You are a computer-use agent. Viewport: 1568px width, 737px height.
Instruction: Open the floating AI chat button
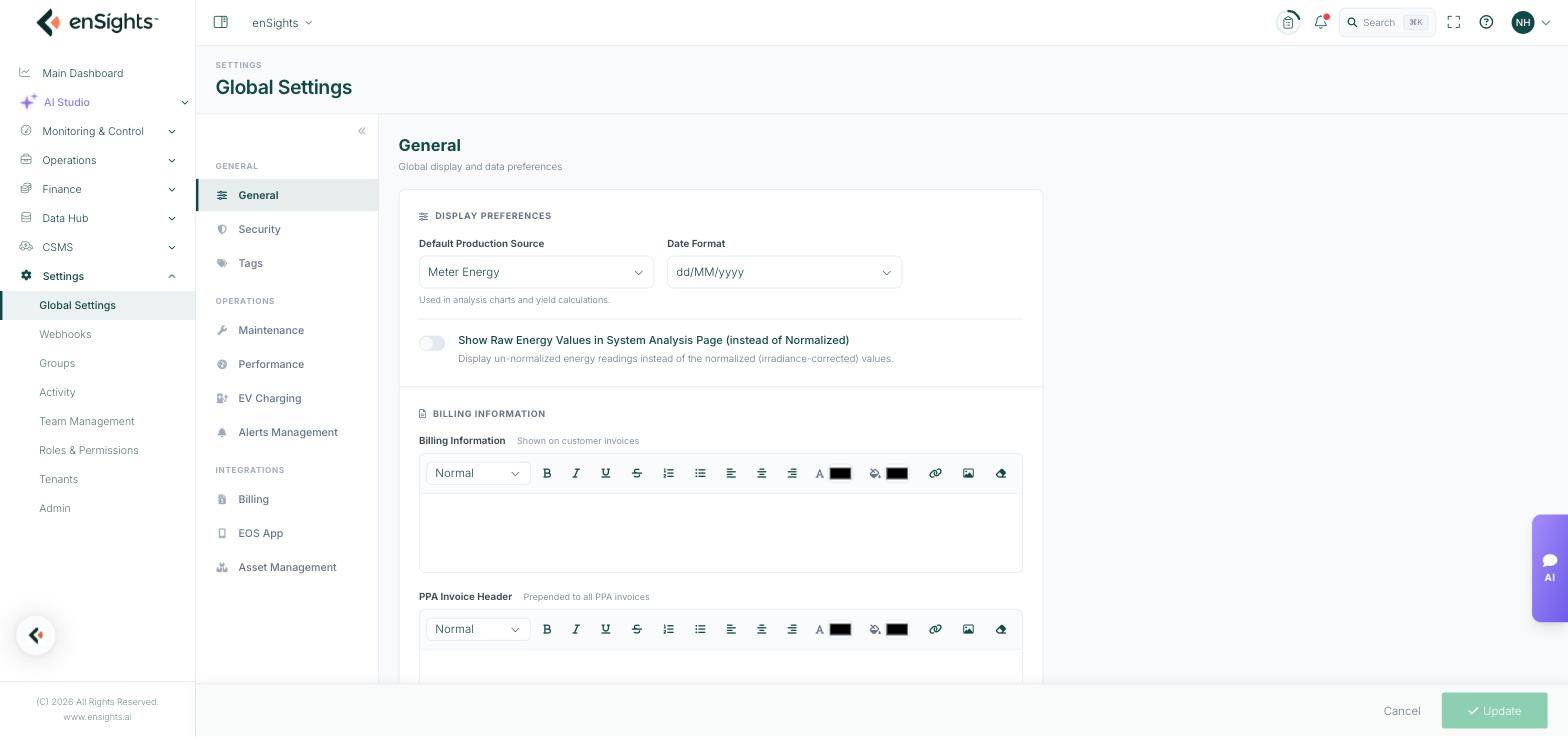click(x=1550, y=568)
